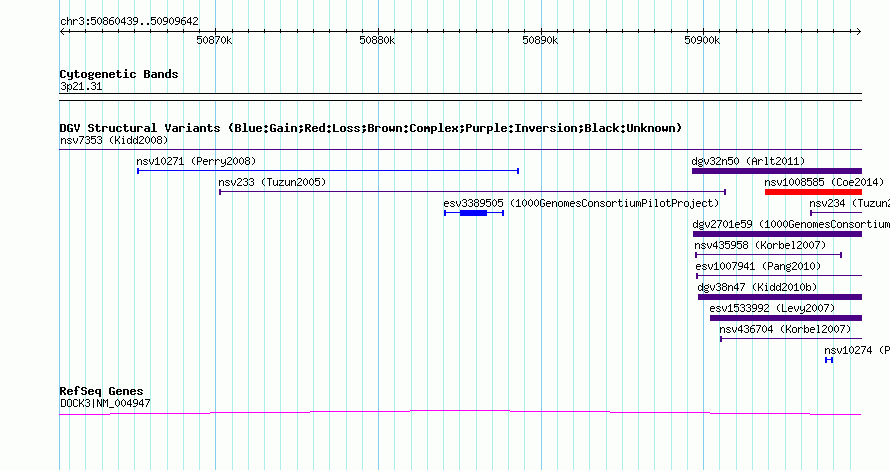Open the esv1007941 (Pang2010) label

(x=758, y=266)
